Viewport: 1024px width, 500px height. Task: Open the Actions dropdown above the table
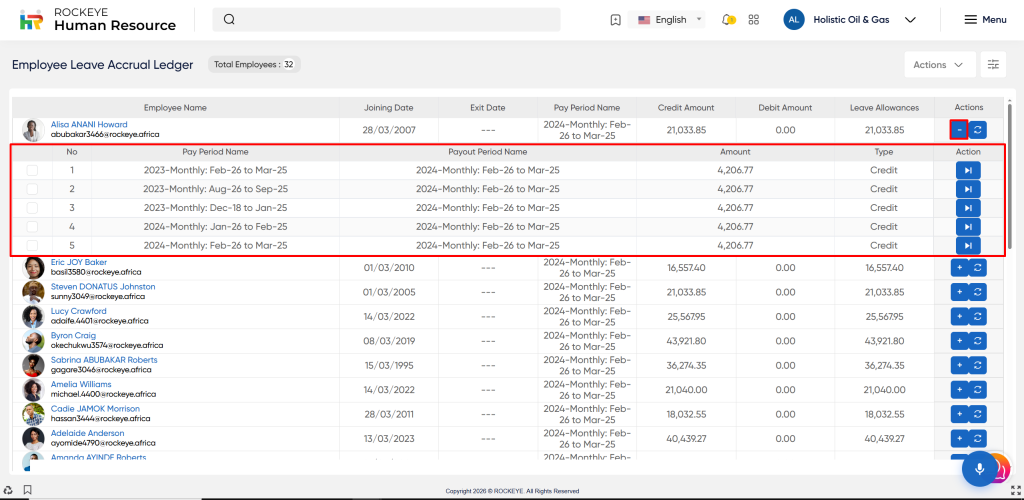point(939,64)
